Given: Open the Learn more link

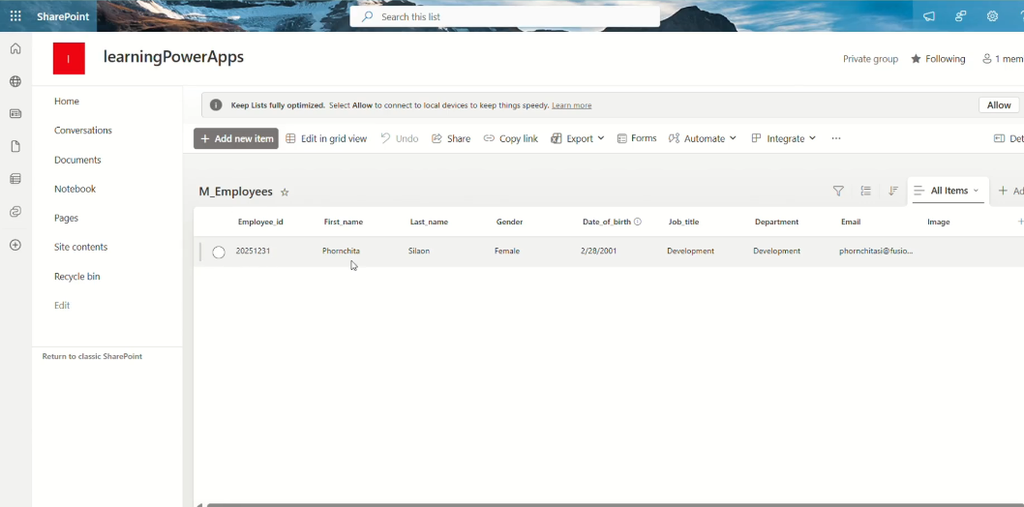Looking at the screenshot, I should 571,105.
